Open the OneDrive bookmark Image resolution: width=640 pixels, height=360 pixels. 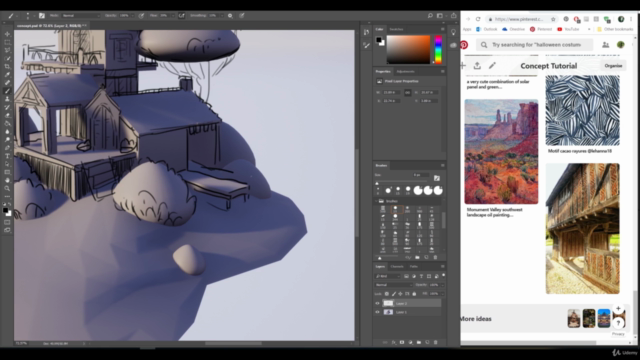513,29
